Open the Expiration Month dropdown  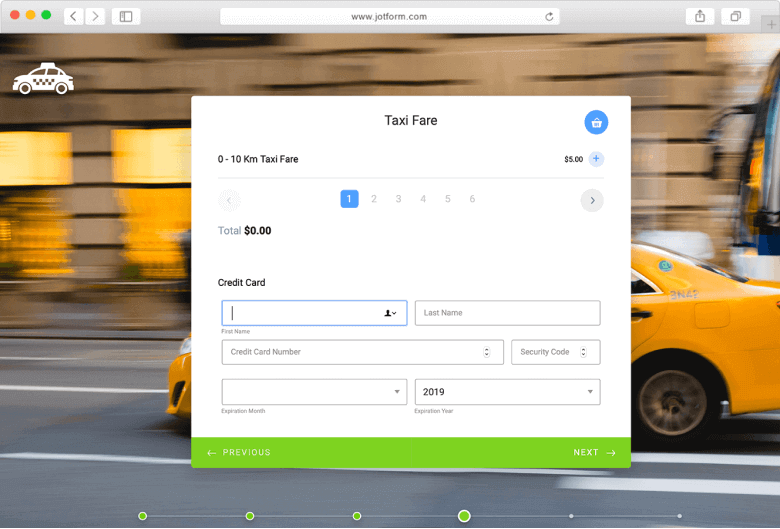coord(314,392)
